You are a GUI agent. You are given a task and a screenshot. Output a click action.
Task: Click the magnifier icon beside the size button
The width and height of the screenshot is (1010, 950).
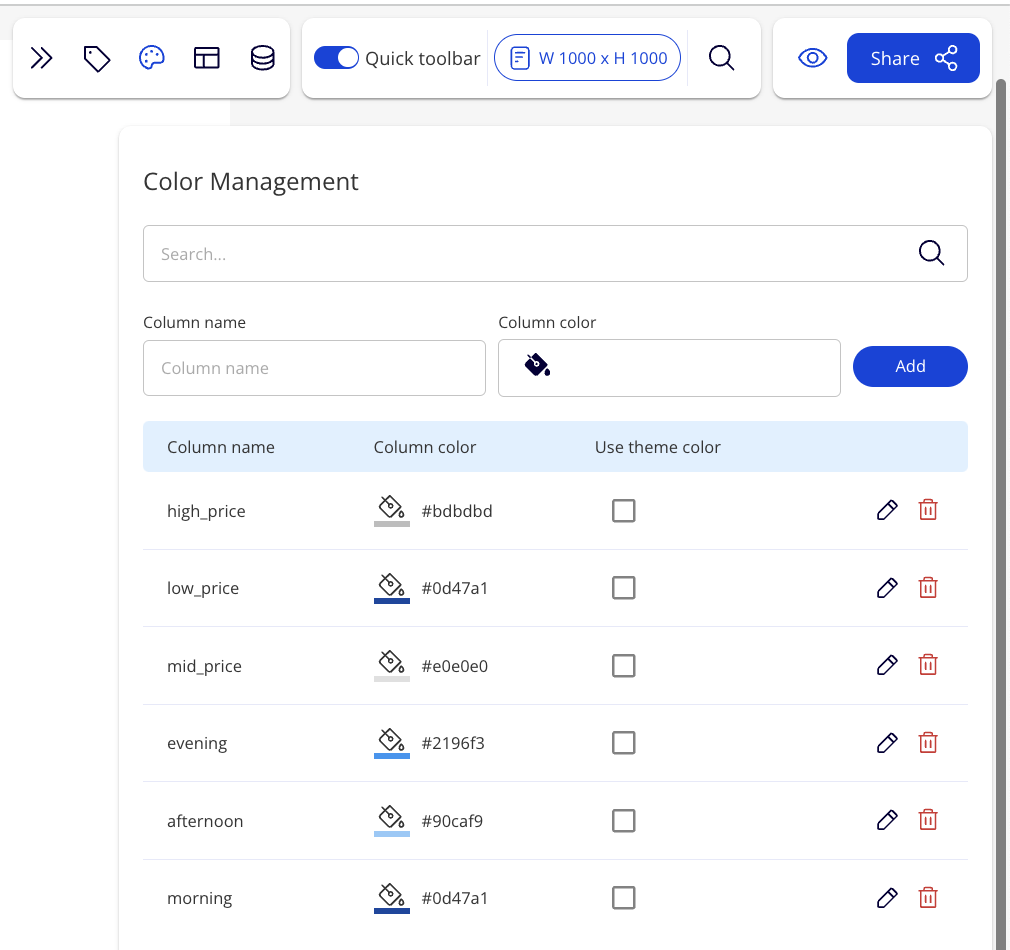point(721,58)
